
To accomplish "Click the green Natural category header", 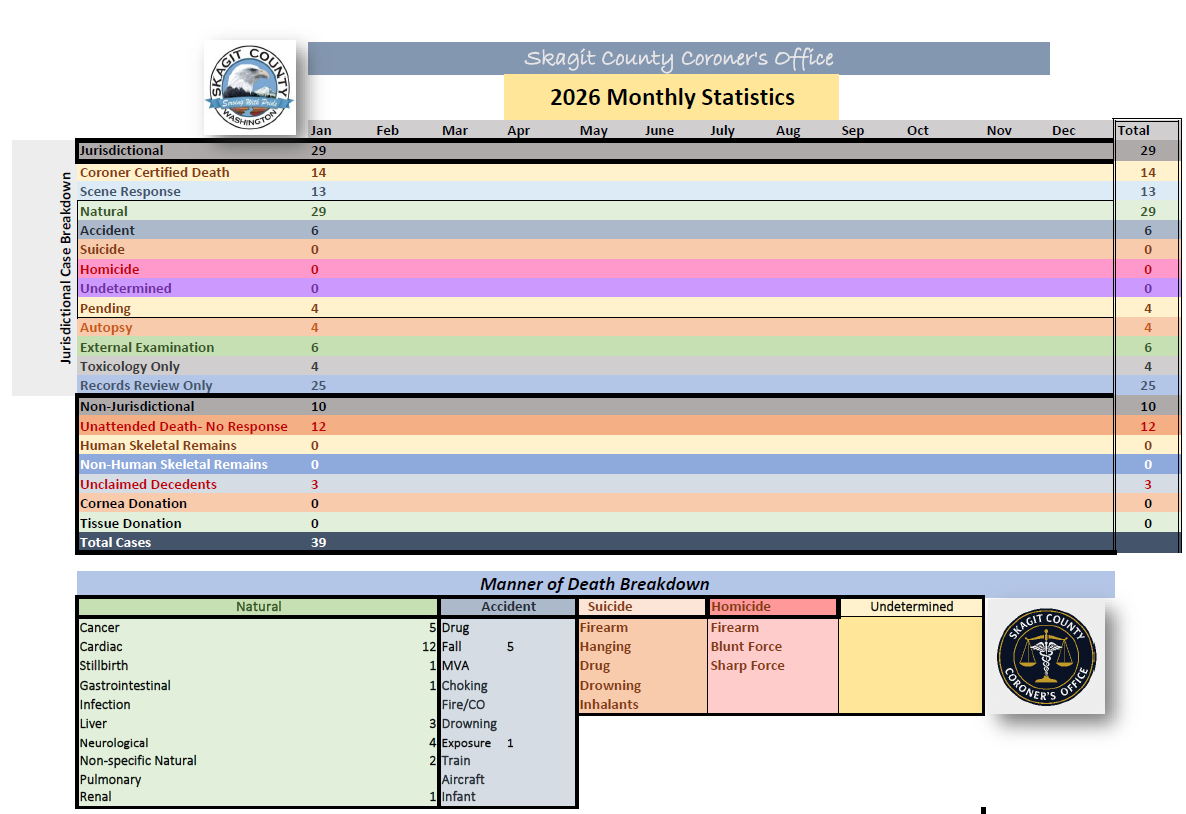I will (x=258, y=606).
